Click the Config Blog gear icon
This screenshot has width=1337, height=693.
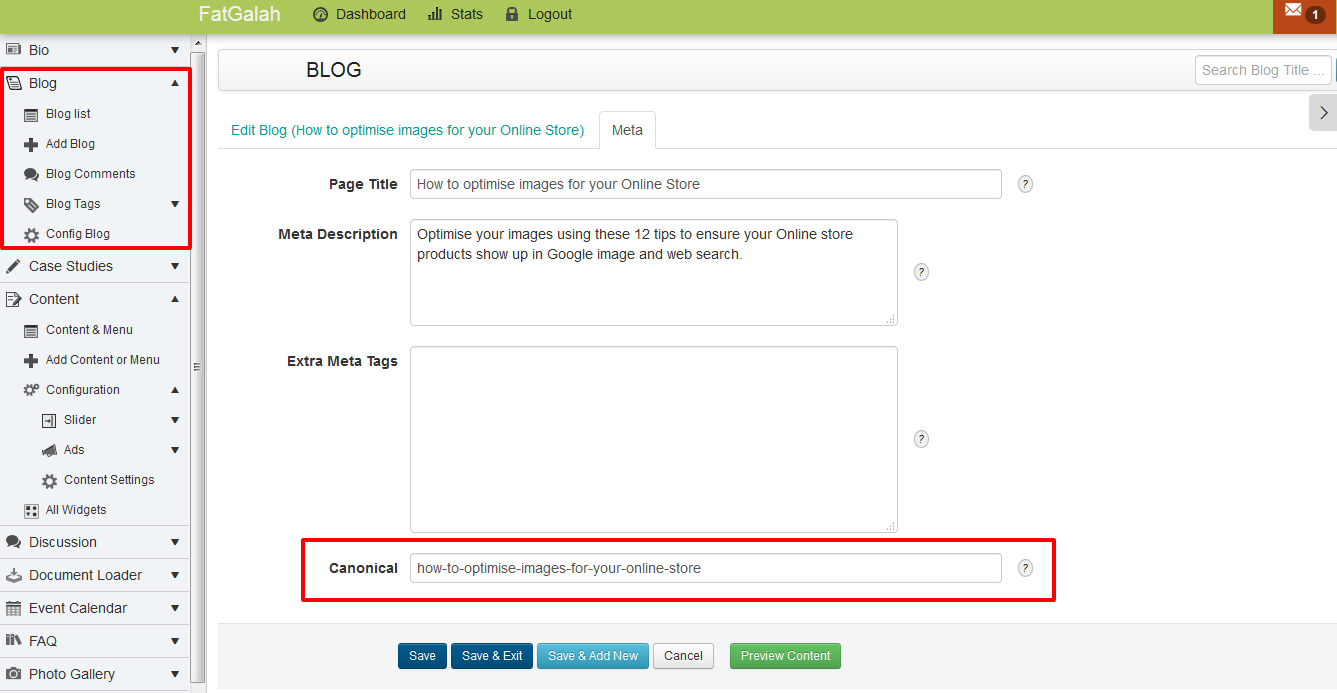(32, 233)
